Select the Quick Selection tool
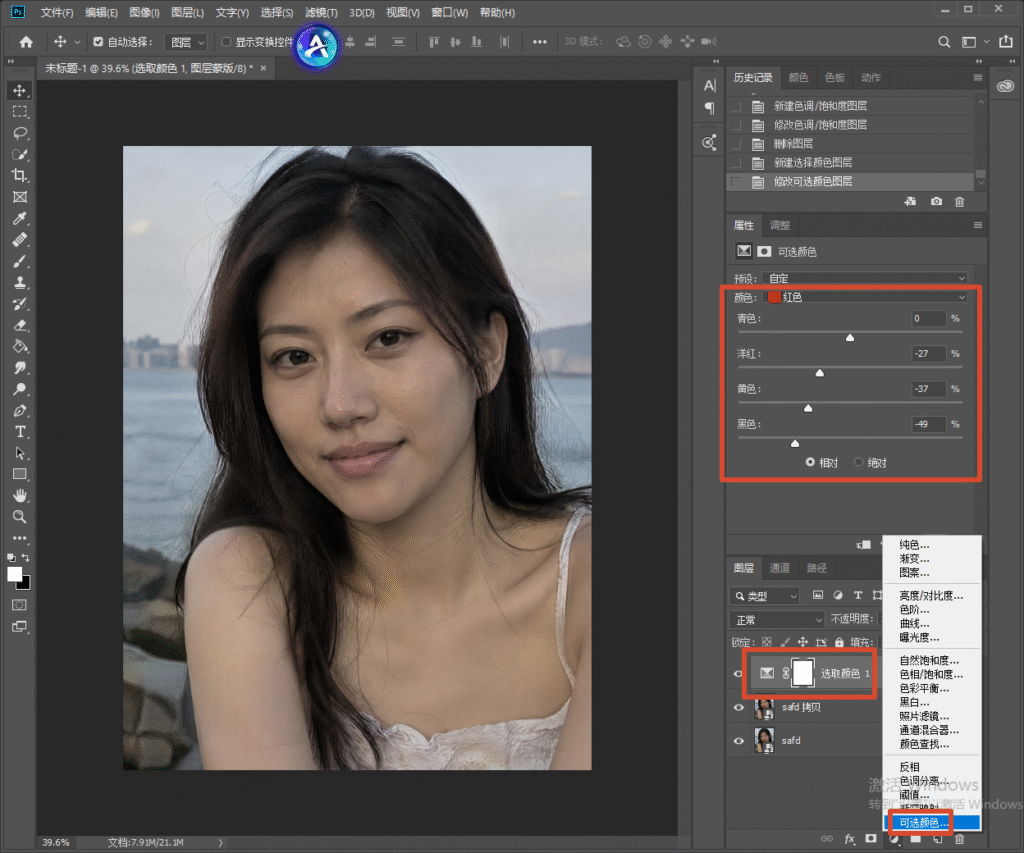Viewport: 1024px width, 853px height. [x=20, y=155]
